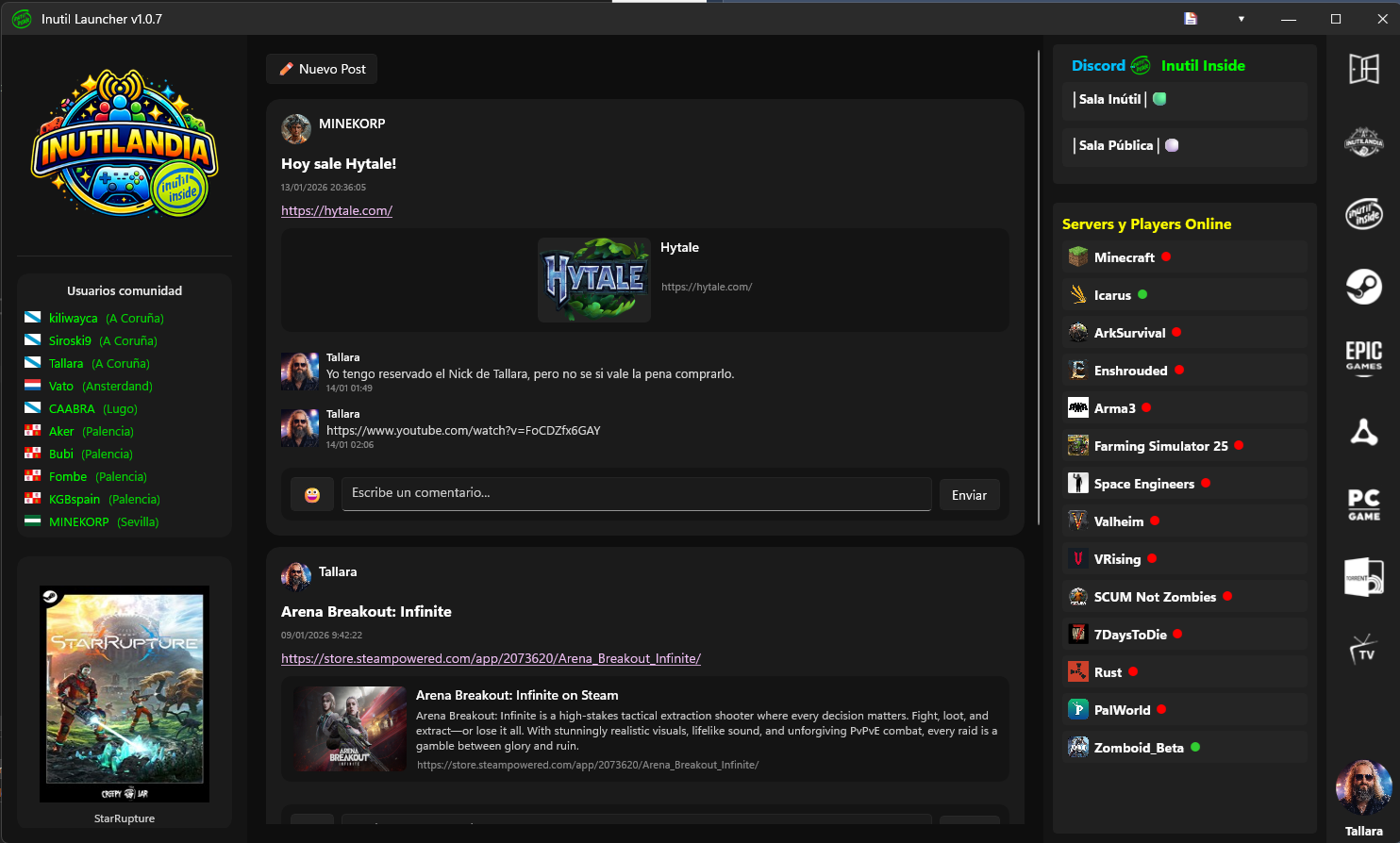The image size is (1400, 843).
Task: Click the Inutil Inside oval sidebar icon
Action: (x=1363, y=214)
